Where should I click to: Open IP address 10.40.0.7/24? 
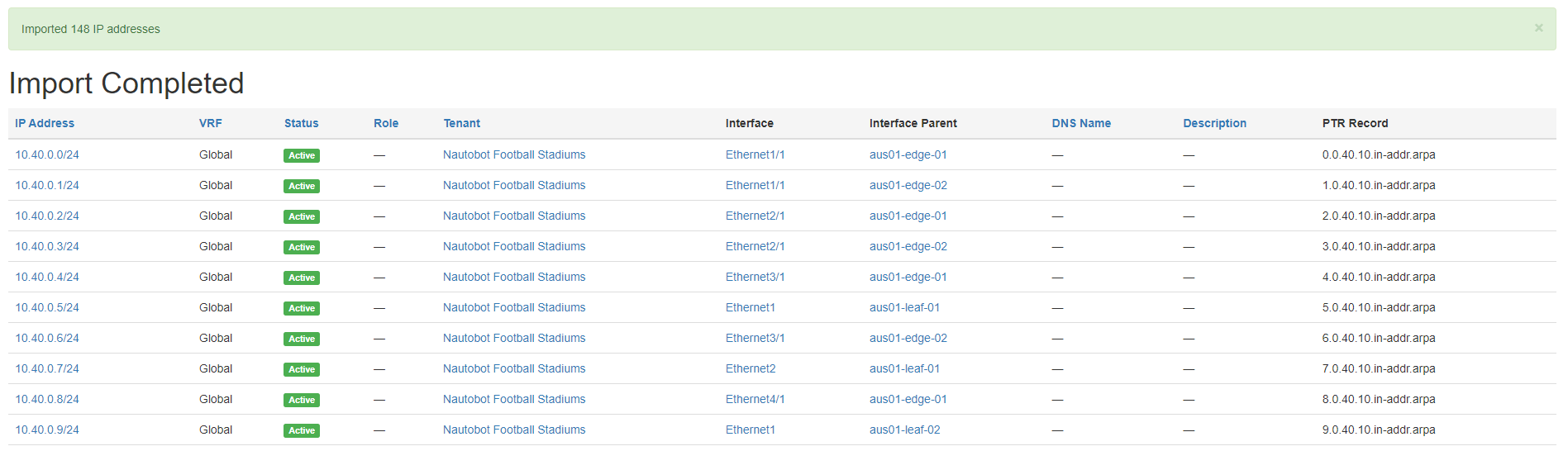click(47, 368)
